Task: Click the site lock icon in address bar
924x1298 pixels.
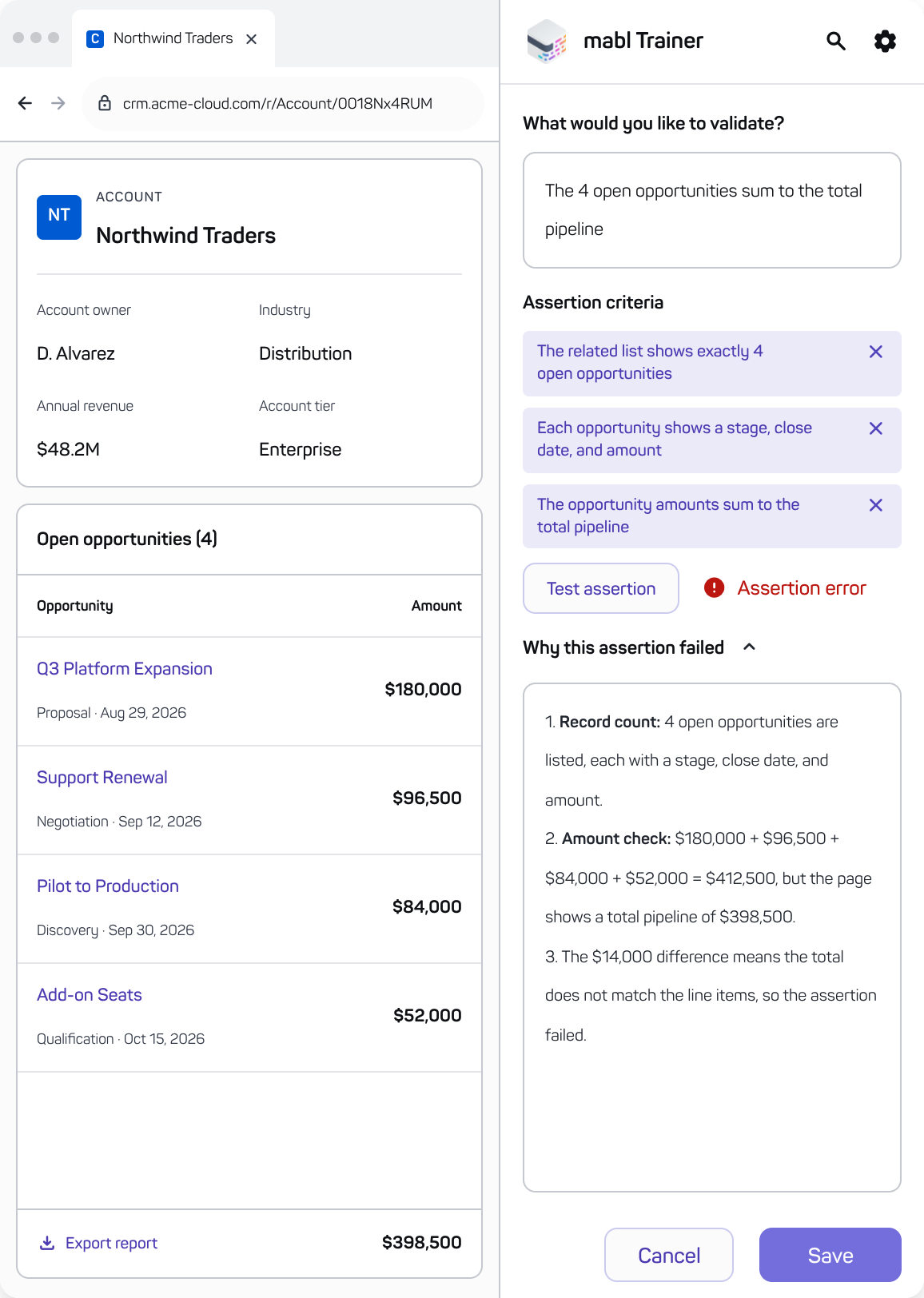Action: [104, 103]
